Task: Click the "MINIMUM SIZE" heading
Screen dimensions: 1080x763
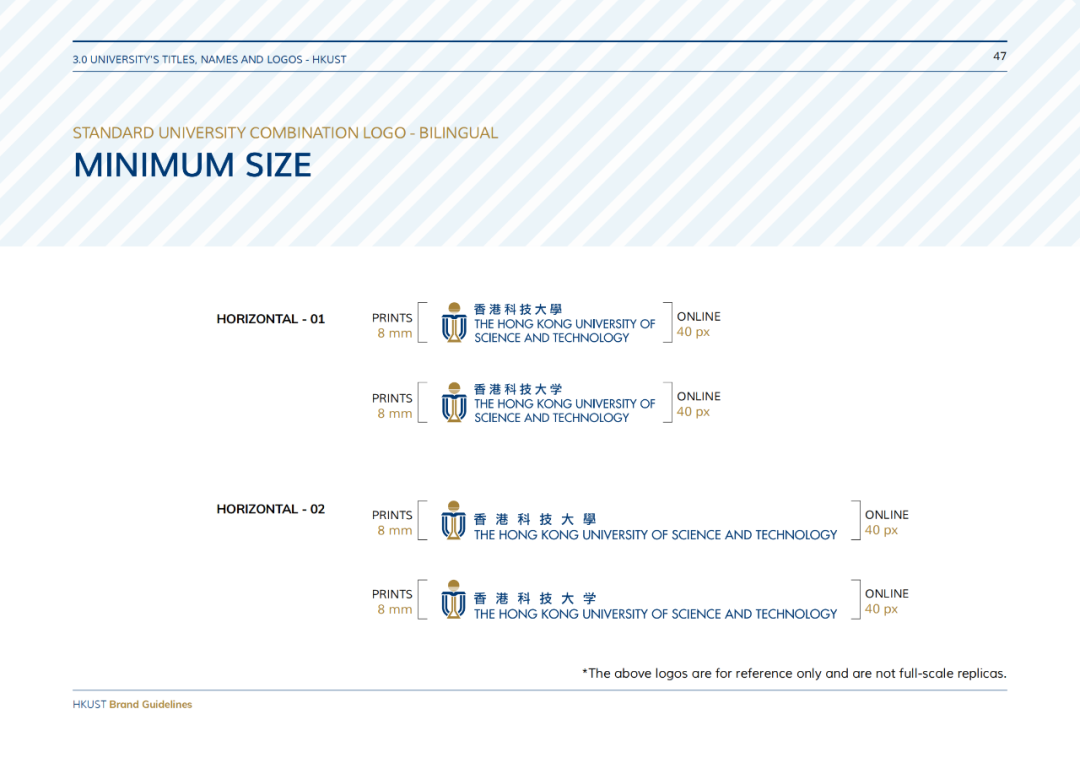Action: pos(192,165)
